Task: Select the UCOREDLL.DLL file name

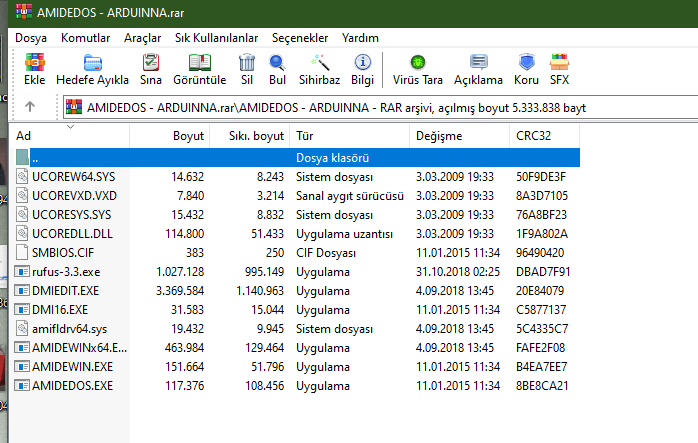Action: coord(72,234)
